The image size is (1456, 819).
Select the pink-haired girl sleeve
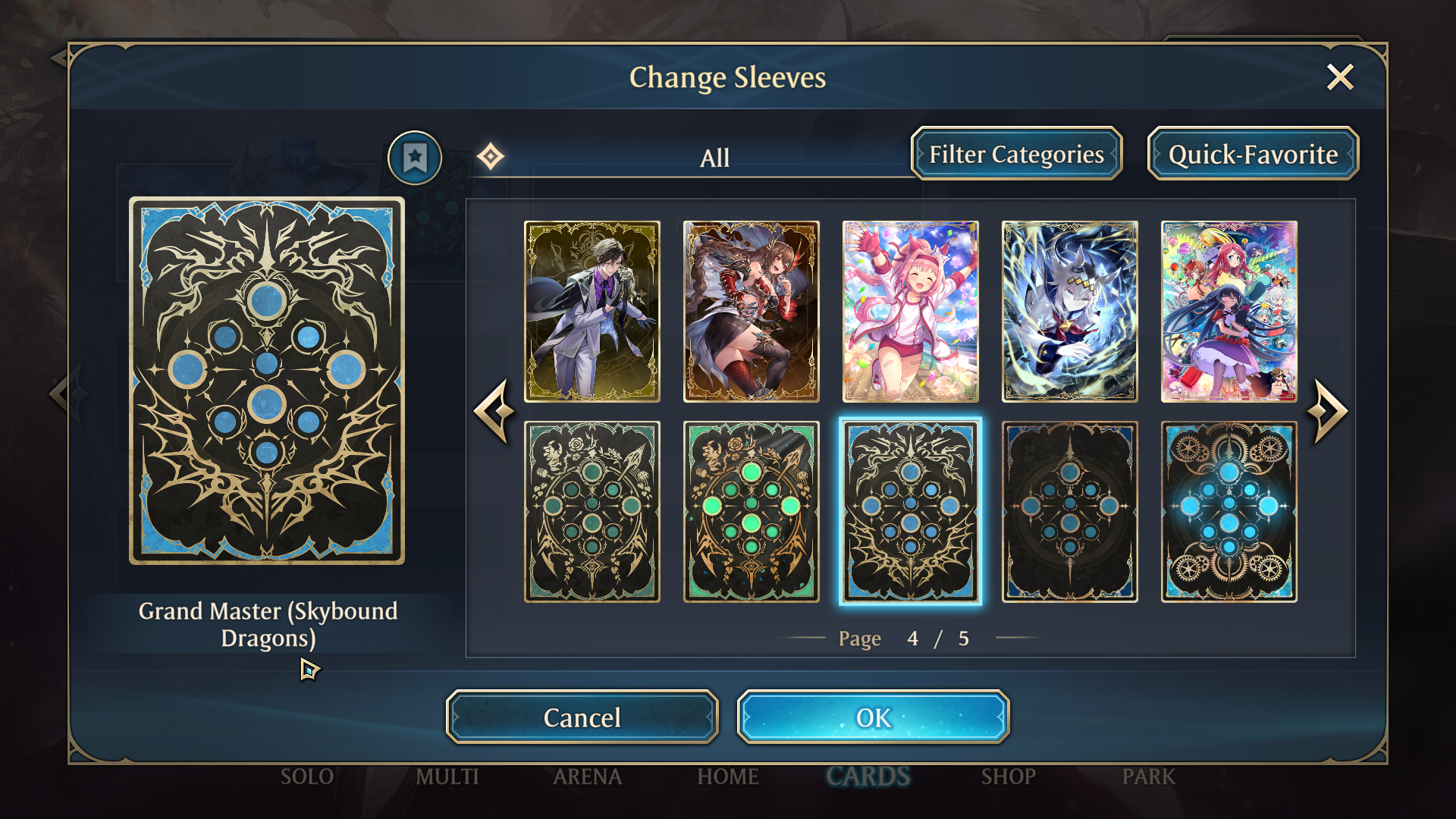coord(911,312)
